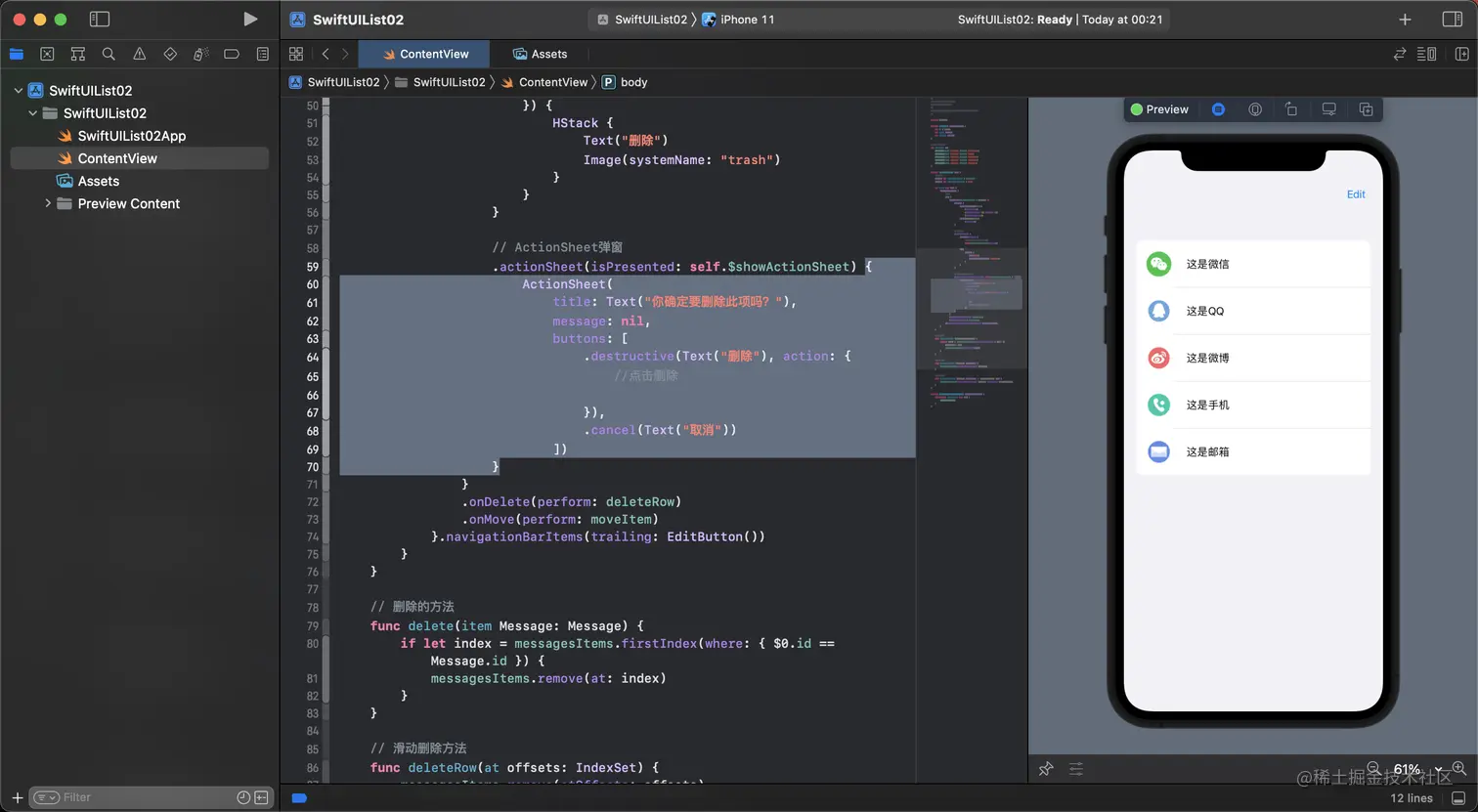The height and width of the screenshot is (812, 1478).
Task: Open canvas adjustment settings sliders icon
Action: click(x=1076, y=769)
